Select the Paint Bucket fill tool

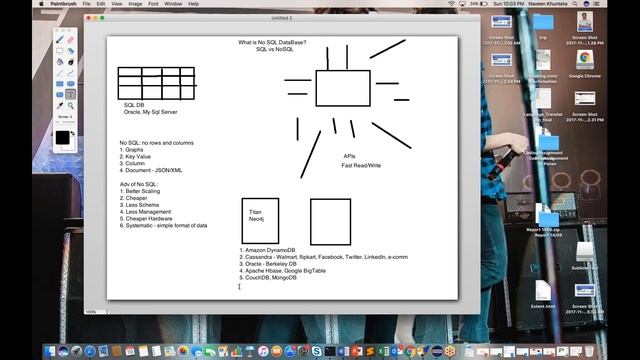[x=60, y=62]
